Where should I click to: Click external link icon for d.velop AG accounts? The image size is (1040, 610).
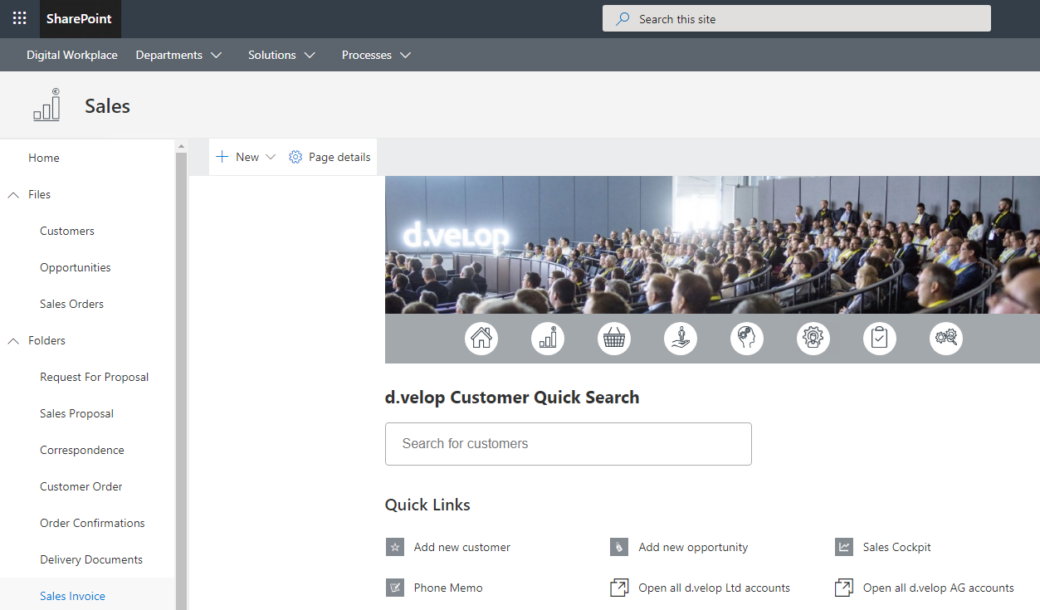pos(844,587)
